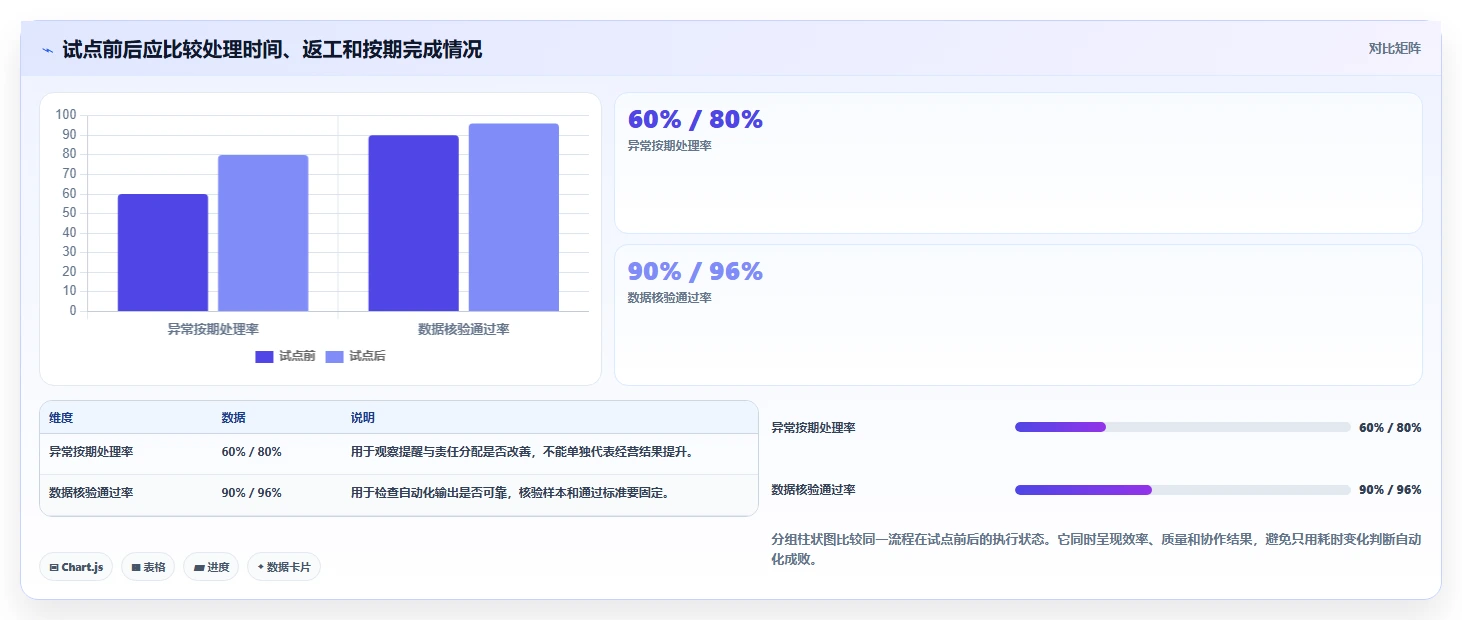Screen dimensions: 1462x620
Task: Select the 表格 tag pill
Action: (x=148, y=567)
